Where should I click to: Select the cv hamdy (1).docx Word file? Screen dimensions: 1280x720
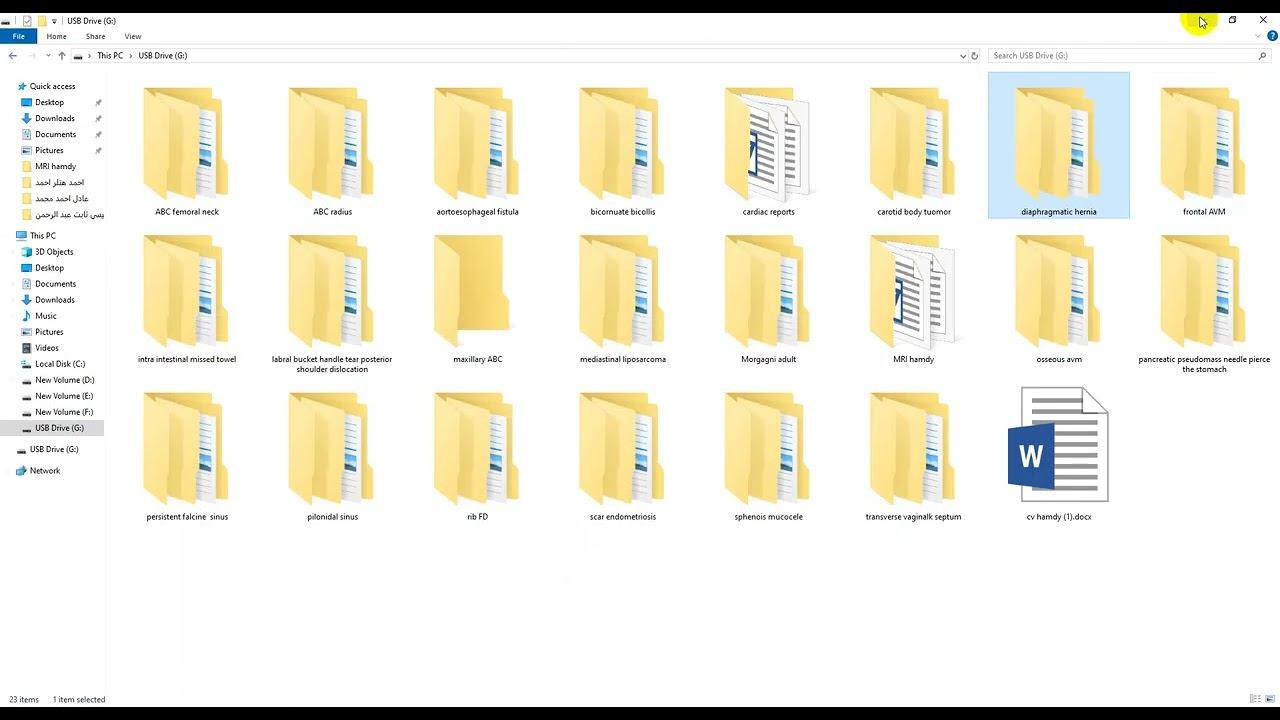1059,455
